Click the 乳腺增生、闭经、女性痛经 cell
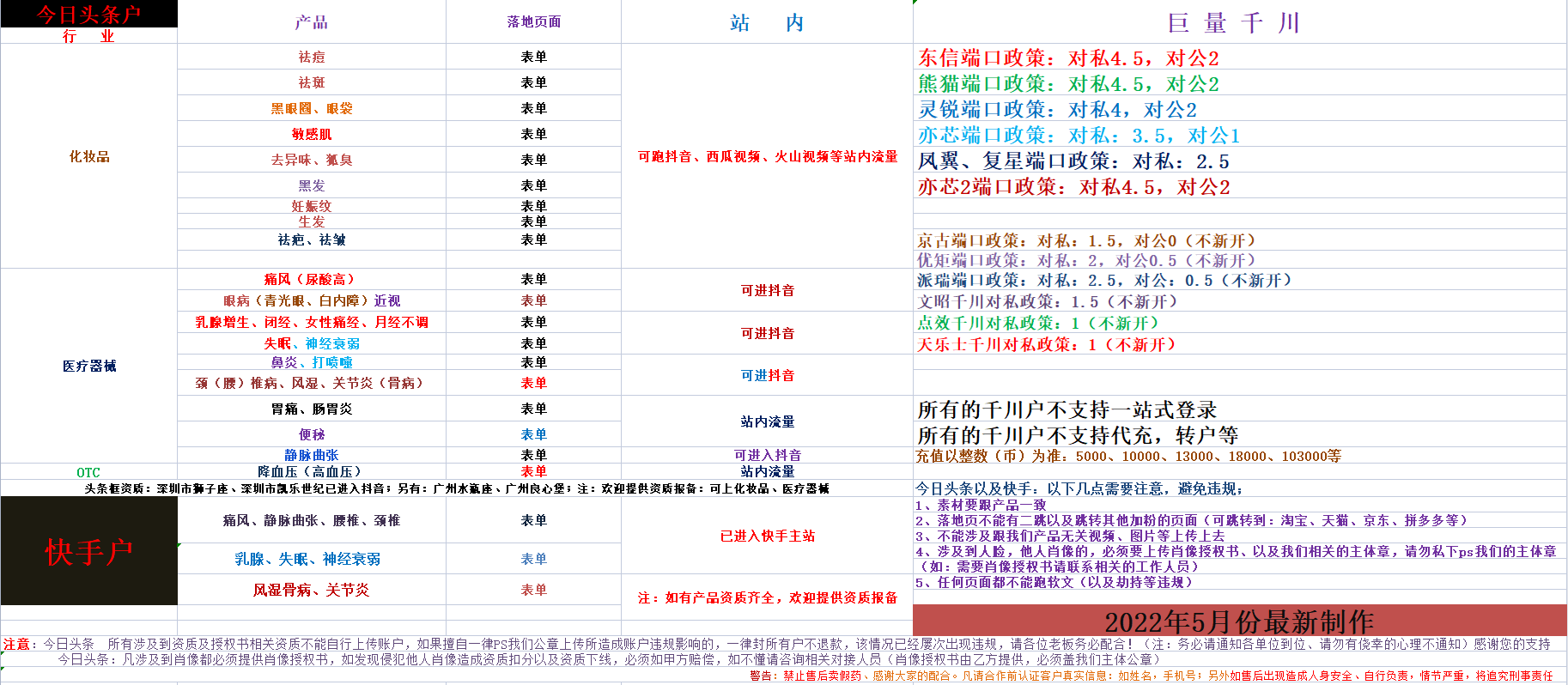The image size is (1568, 685). coord(312,322)
